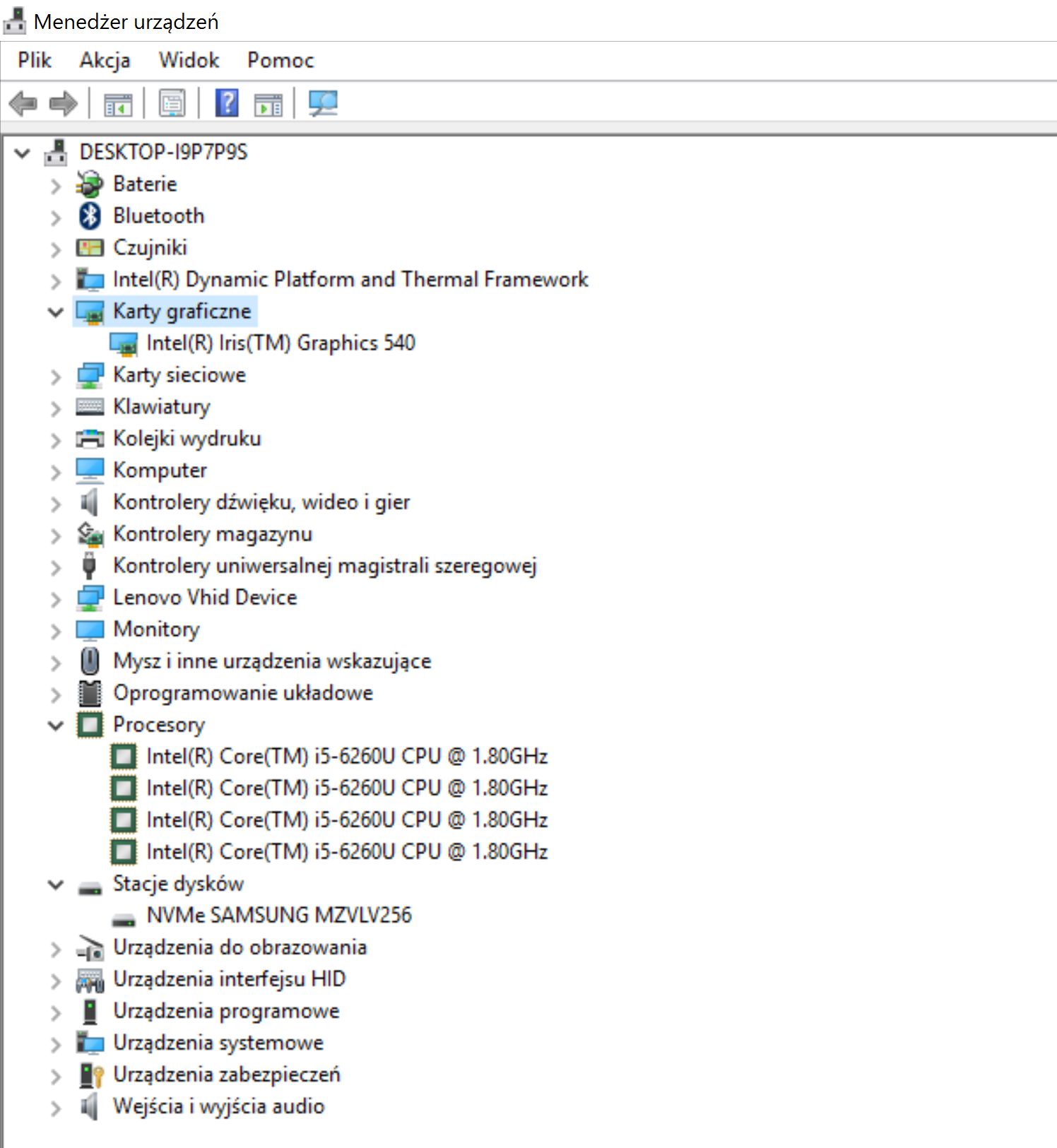
Task: Open the Properties toolbar icon
Action: click(172, 104)
